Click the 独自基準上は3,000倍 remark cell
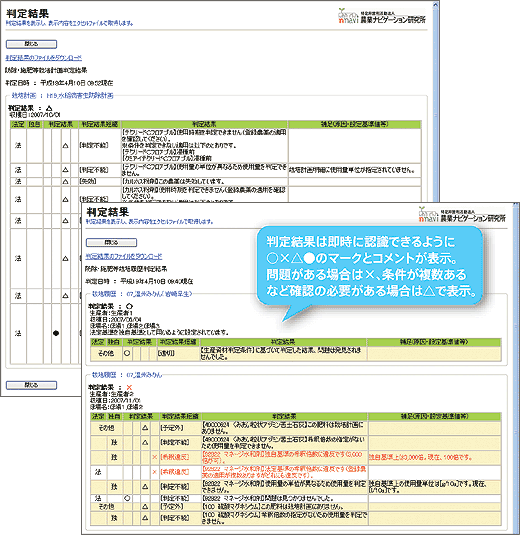520x535 pixels. (x=434, y=457)
